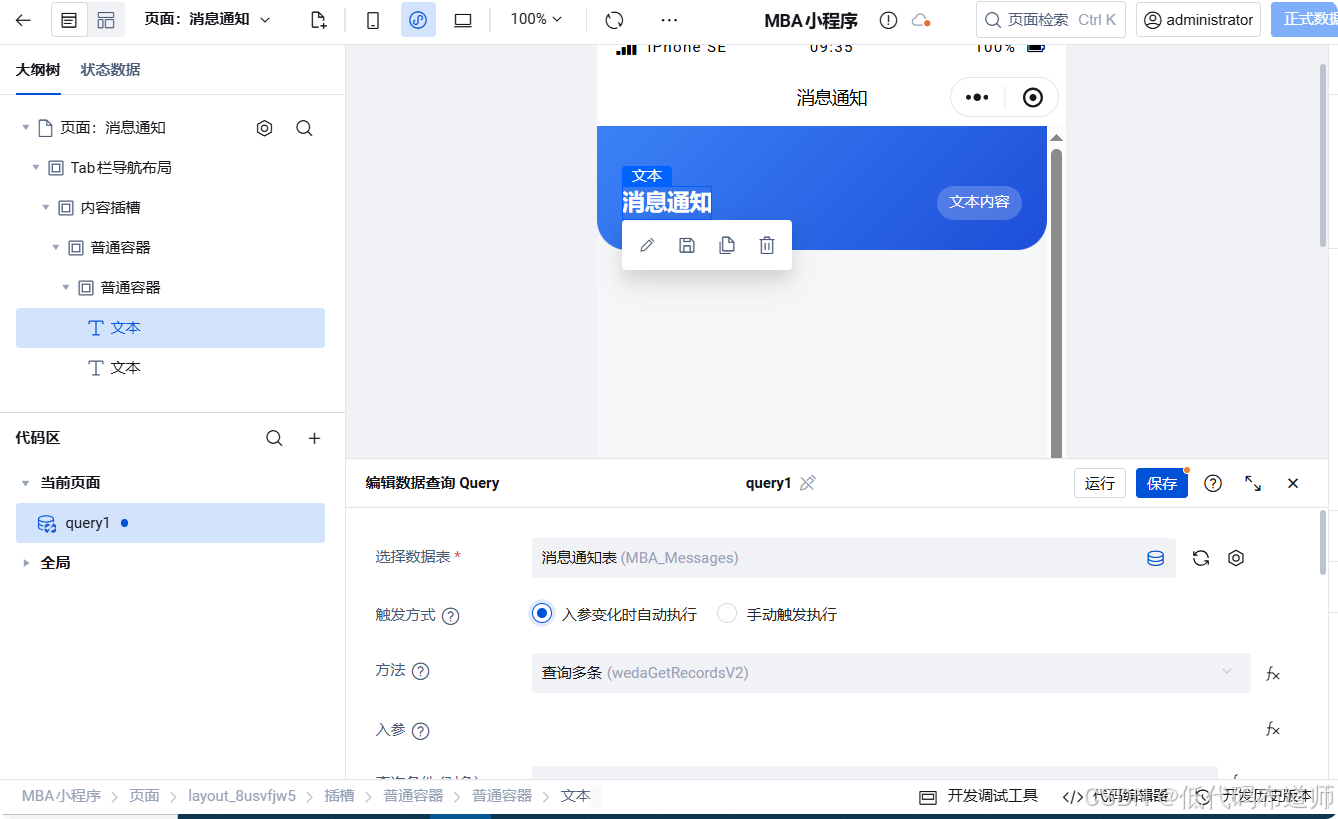The height and width of the screenshot is (819, 1338).
Task: Click the pin icon next to query1 title
Action: point(808,483)
